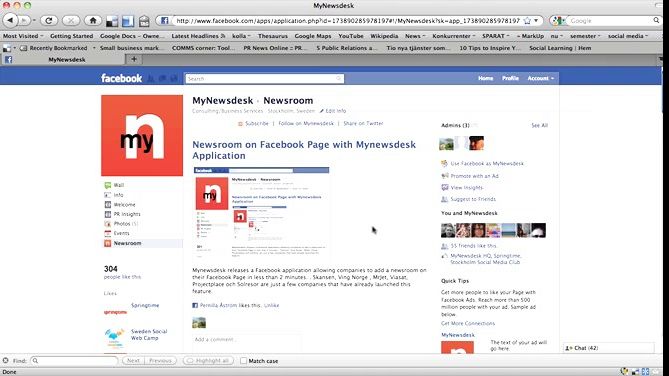Open Events in the sidebar

coord(121,233)
